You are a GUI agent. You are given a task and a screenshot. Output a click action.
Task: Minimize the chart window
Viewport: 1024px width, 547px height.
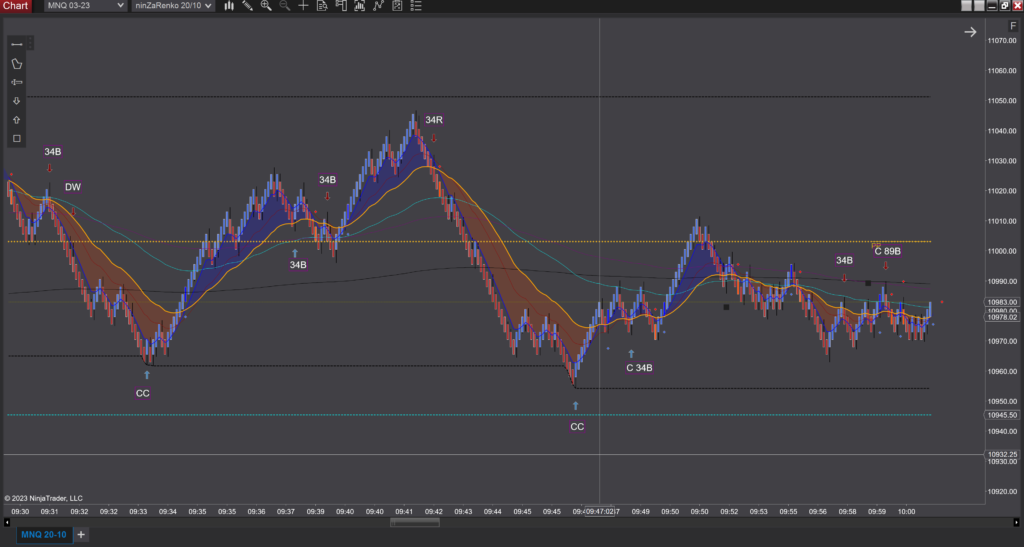(992, 6)
